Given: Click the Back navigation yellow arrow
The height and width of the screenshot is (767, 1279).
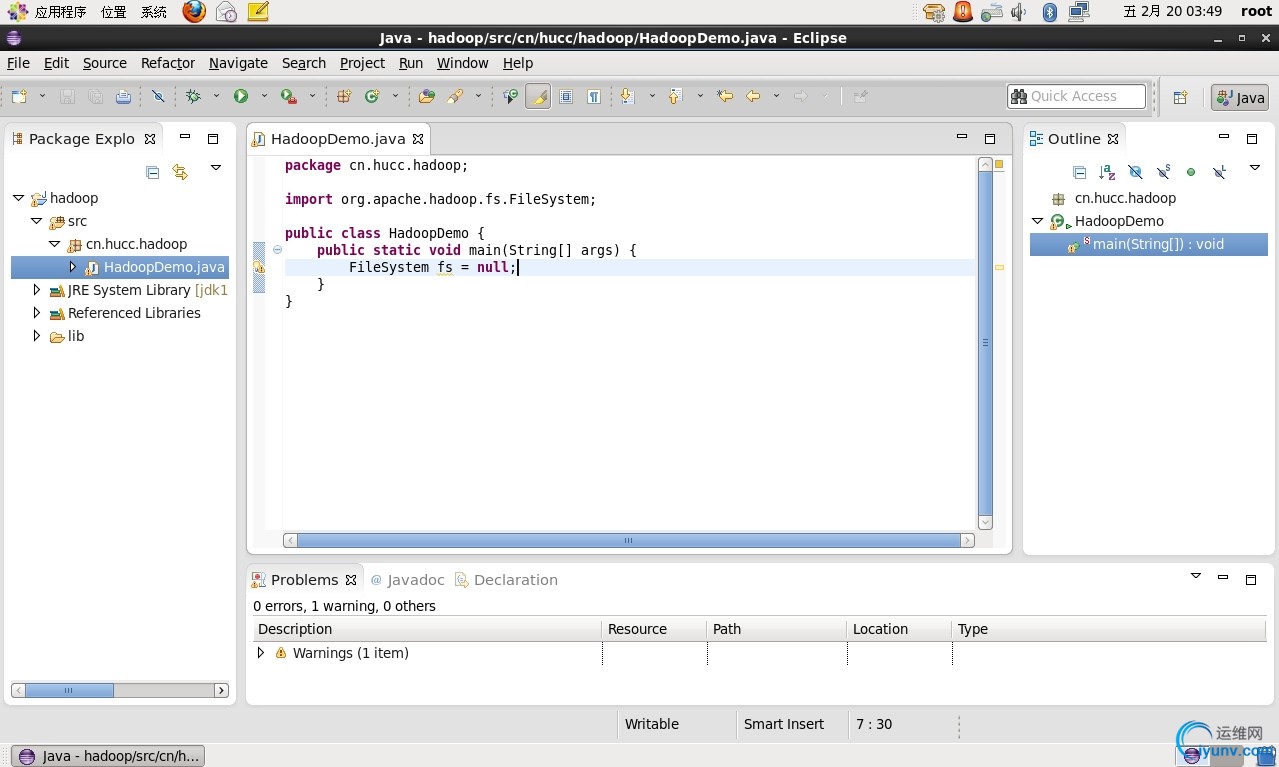Looking at the screenshot, I should tap(753, 96).
